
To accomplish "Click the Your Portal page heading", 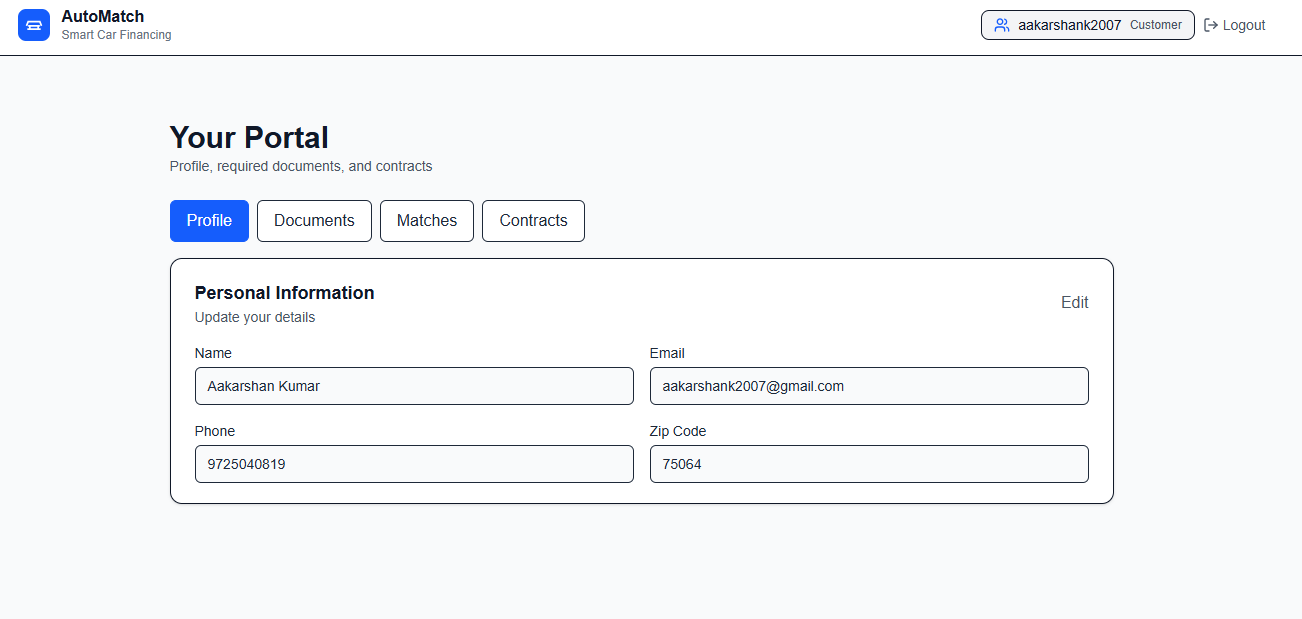I will tap(249, 137).
